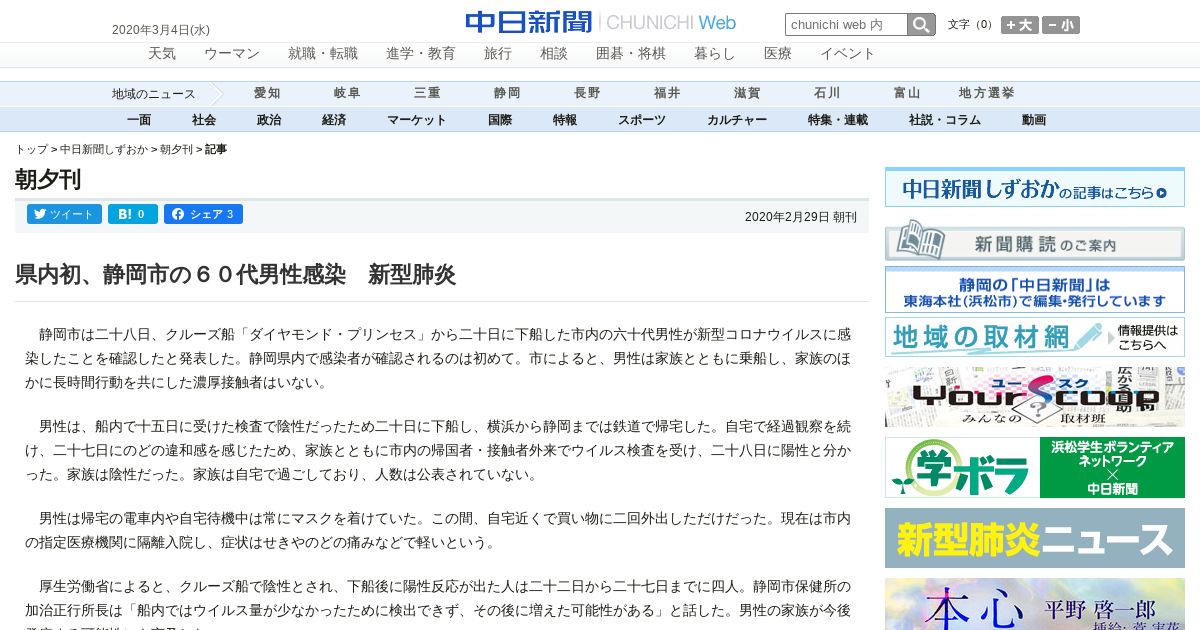Select 富山 regional news

coord(907,93)
